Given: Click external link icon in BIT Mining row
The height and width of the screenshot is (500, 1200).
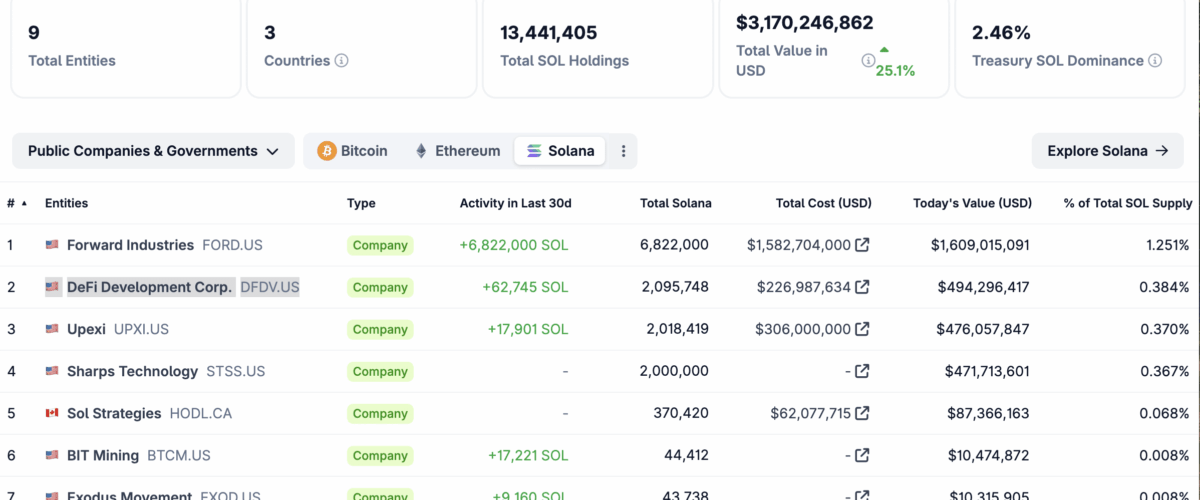Looking at the screenshot, I should point(862,455).
